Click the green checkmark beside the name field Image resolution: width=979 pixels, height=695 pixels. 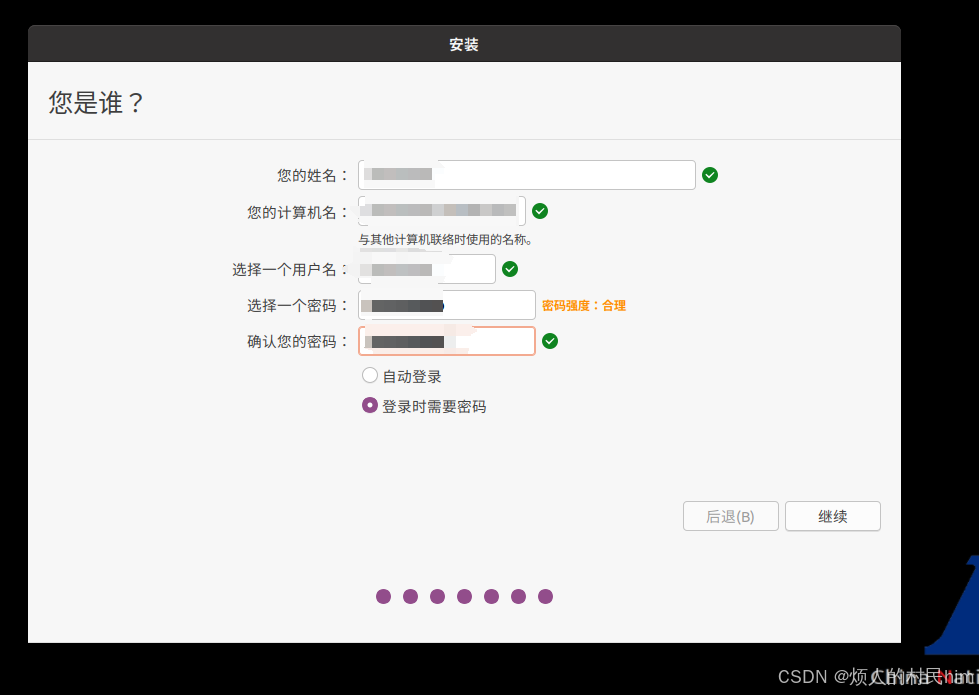[x=710, y=175]
